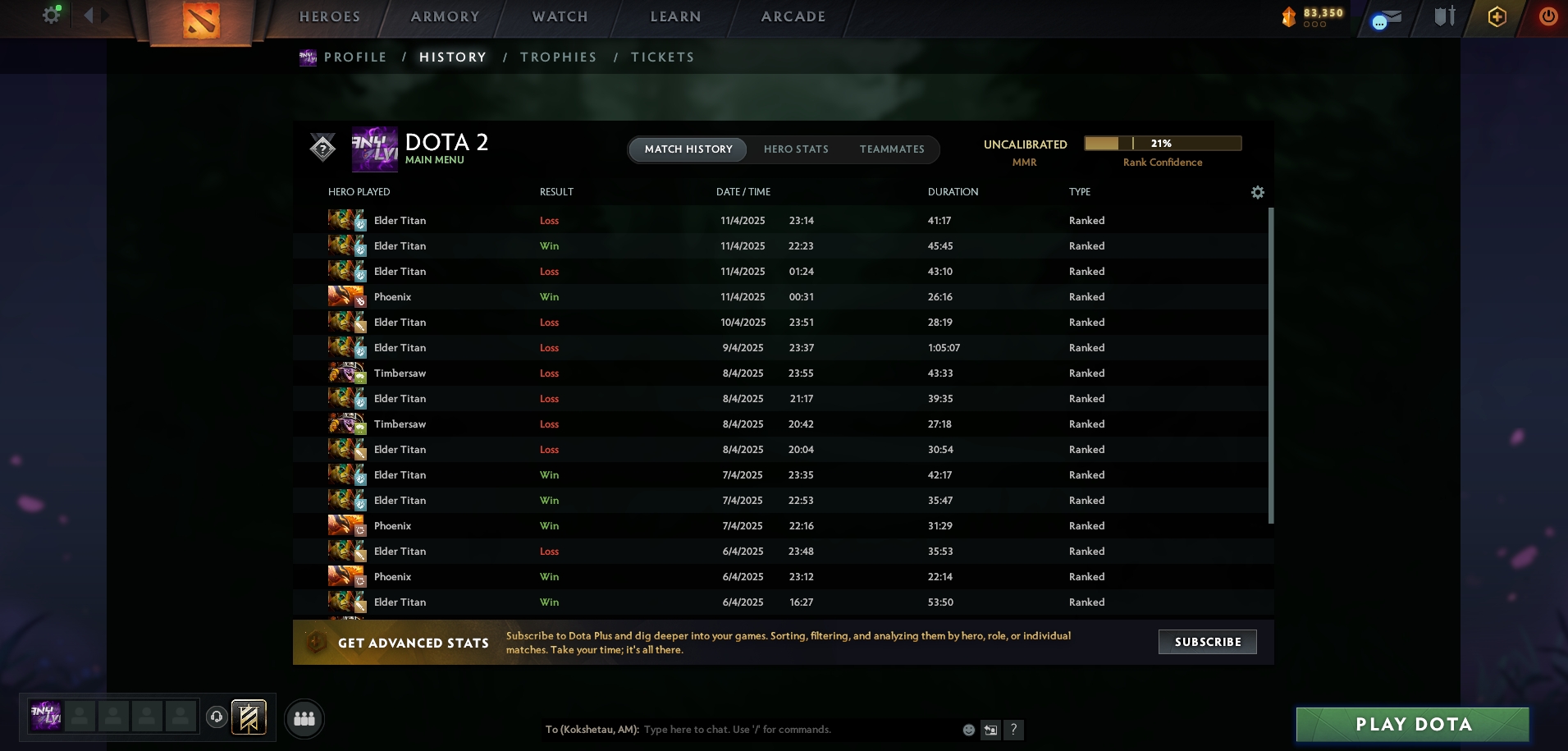The height and width of the screenshot is (751, 1568).
Task: Click the rank medal question icon
Action: [322, 149]
